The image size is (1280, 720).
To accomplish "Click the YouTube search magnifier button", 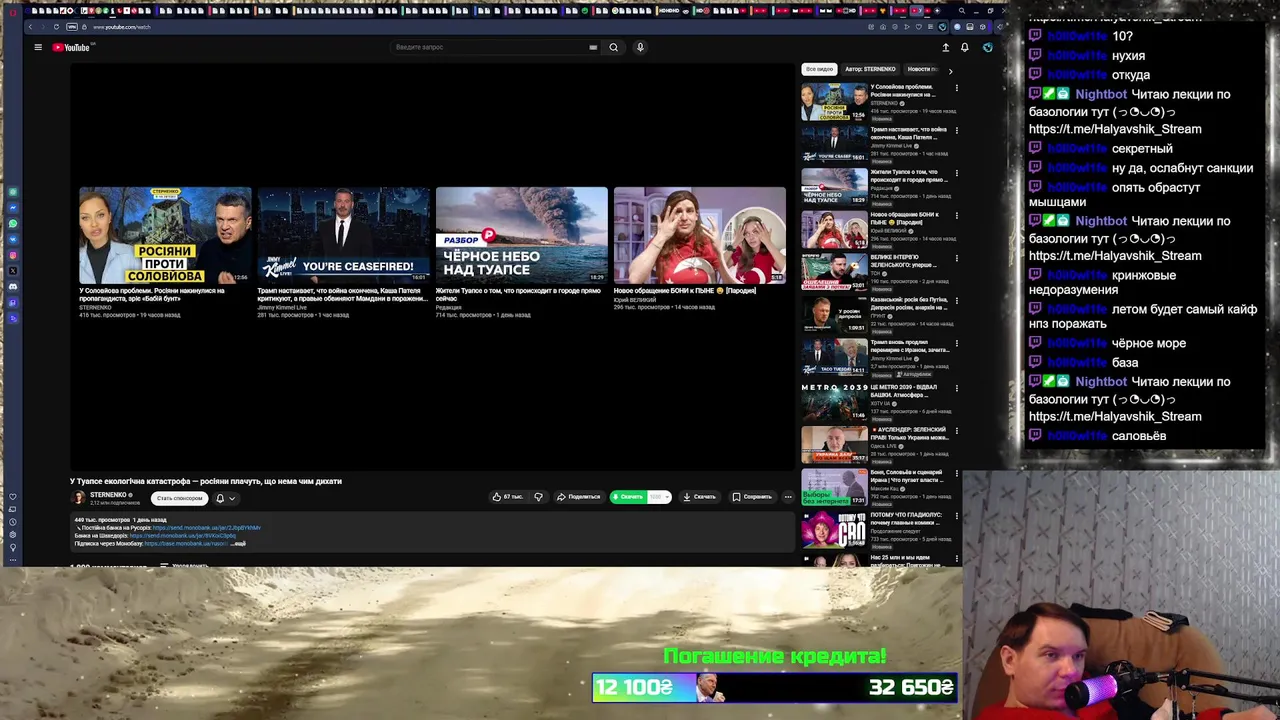I will pos(613,47).
